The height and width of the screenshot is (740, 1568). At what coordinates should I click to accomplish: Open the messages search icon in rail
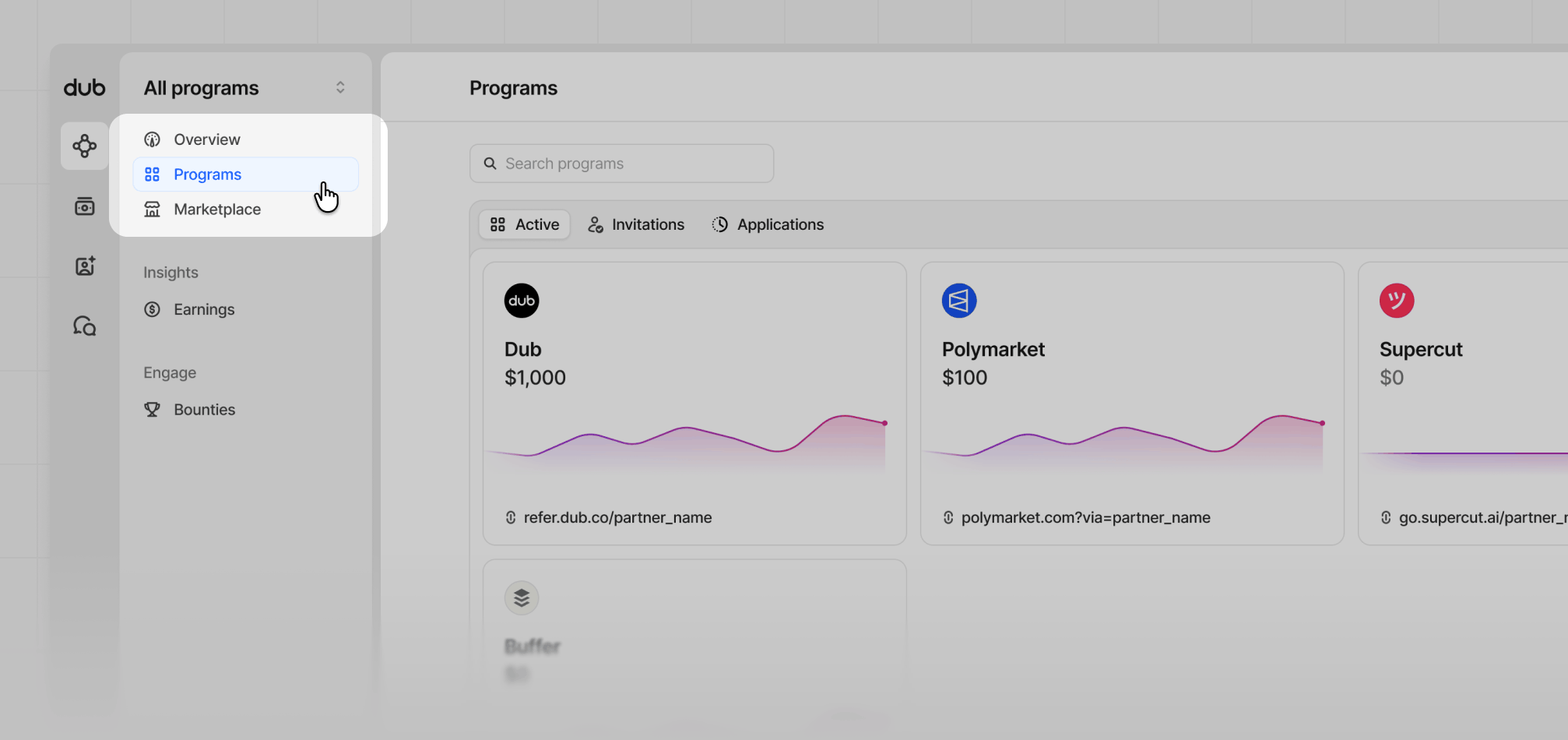(84, 326)
